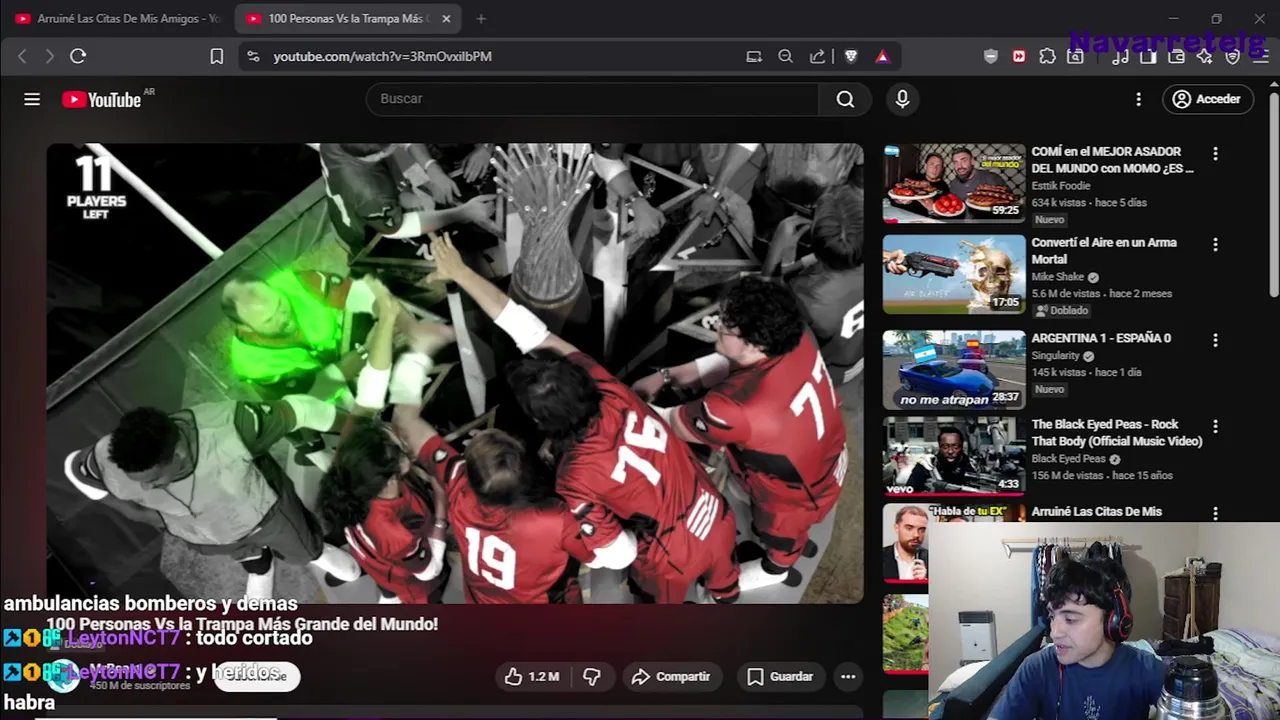The width and height of the screenshot is (1280, 720).
Task: Click the zoom magnifier in address bar
Action: click(786, 57)
